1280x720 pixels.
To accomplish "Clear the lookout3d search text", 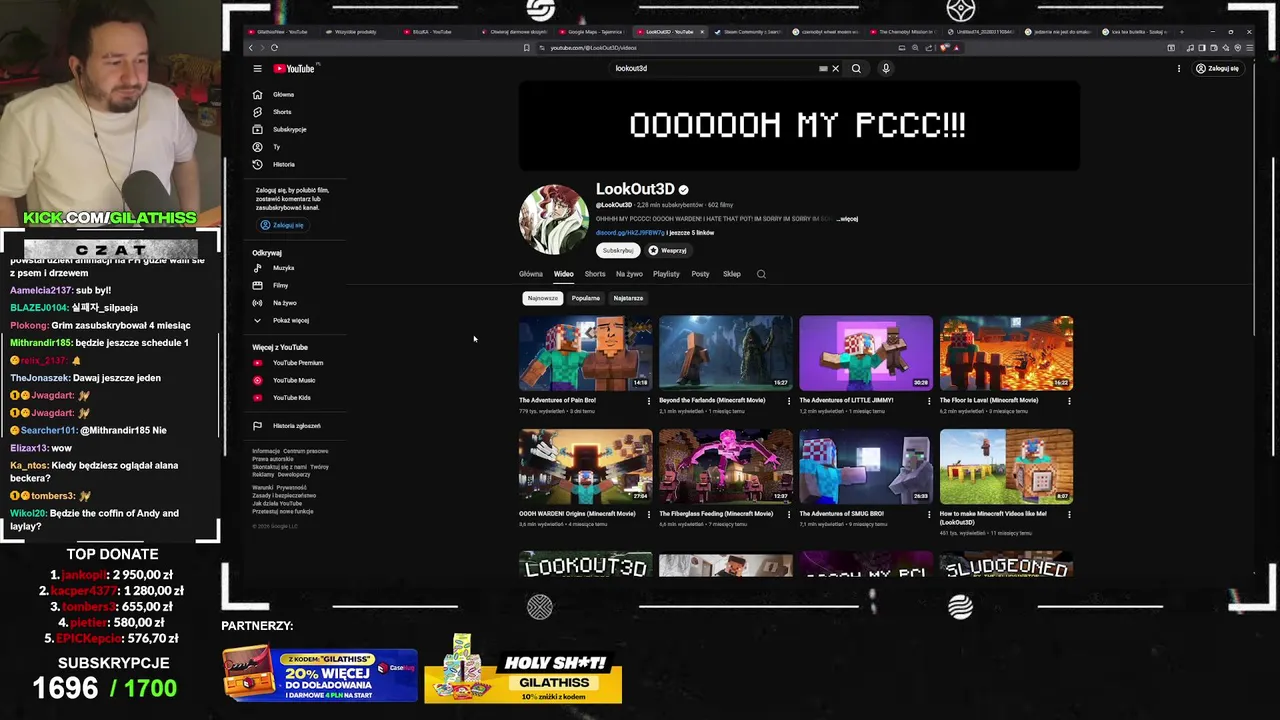I will (x=835, y=69).
